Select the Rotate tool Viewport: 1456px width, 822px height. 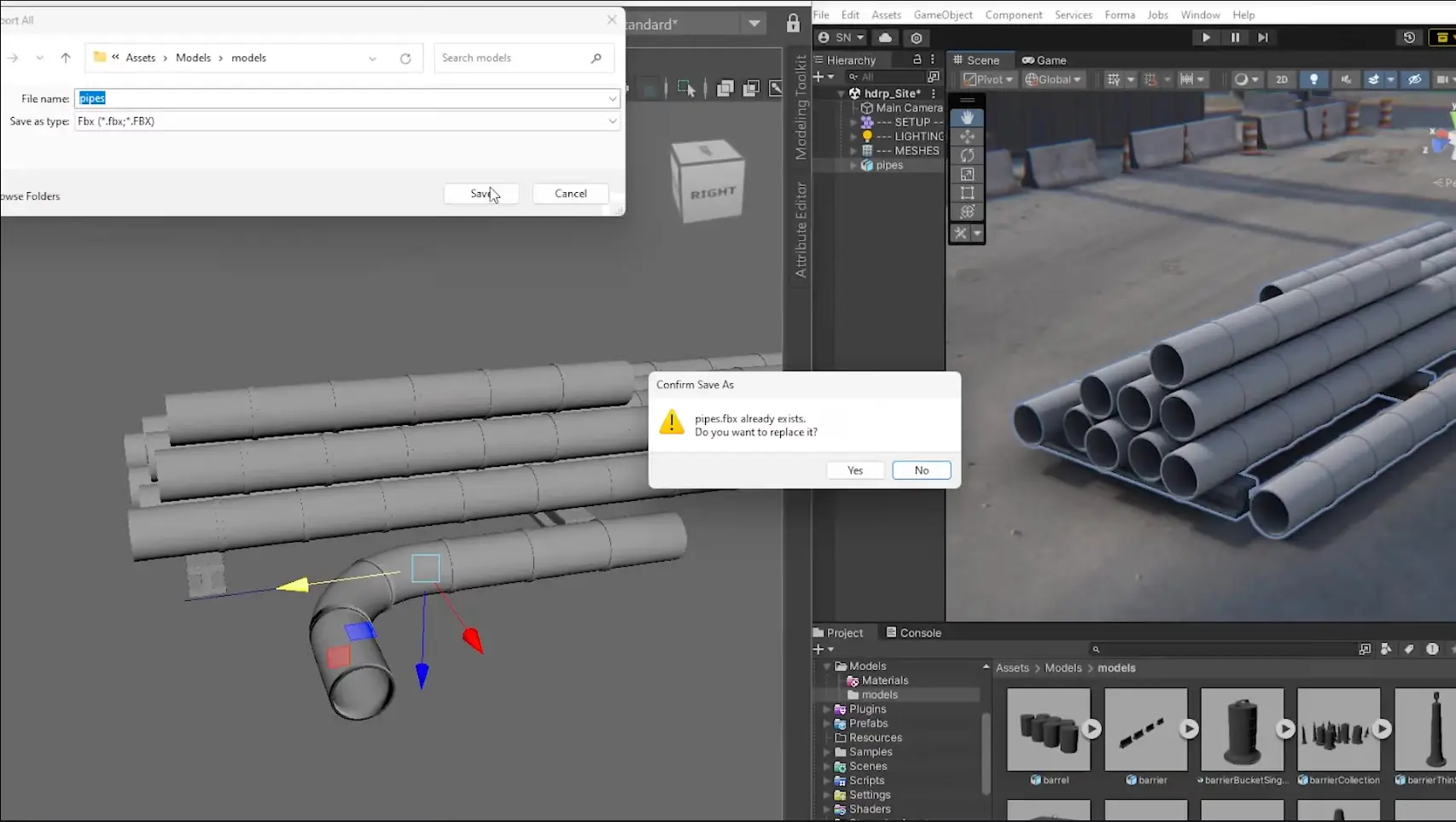[x=967, y=155]
